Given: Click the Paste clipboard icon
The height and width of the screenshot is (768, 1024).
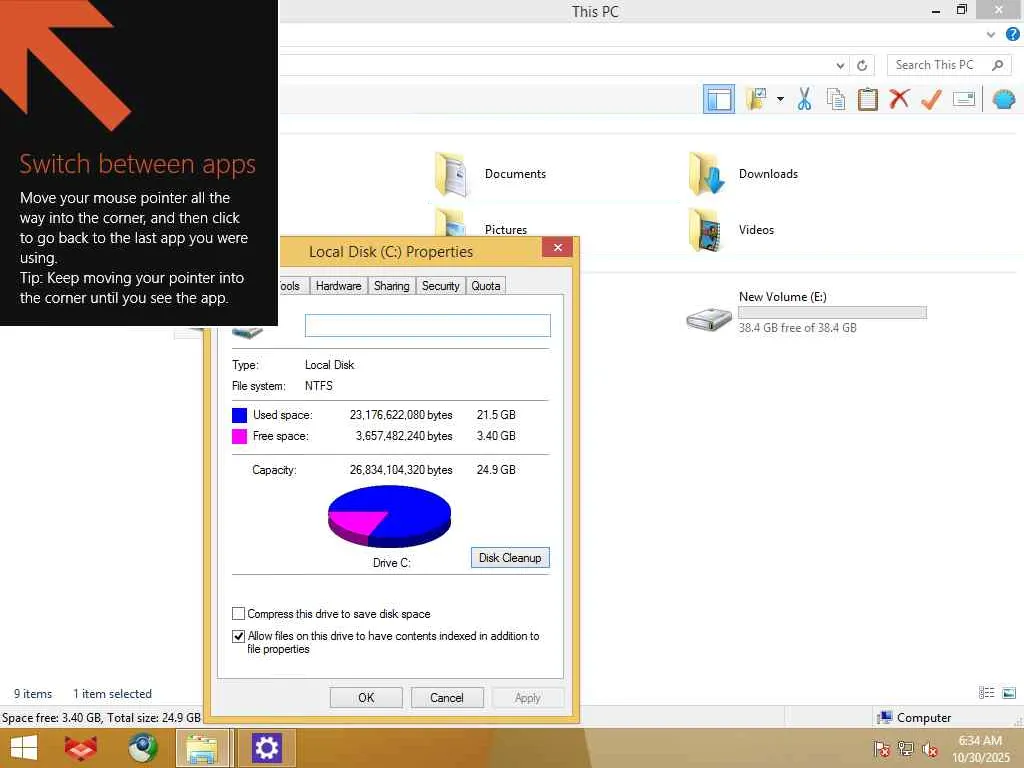Looking at the screenshot, I should (867, 99).
